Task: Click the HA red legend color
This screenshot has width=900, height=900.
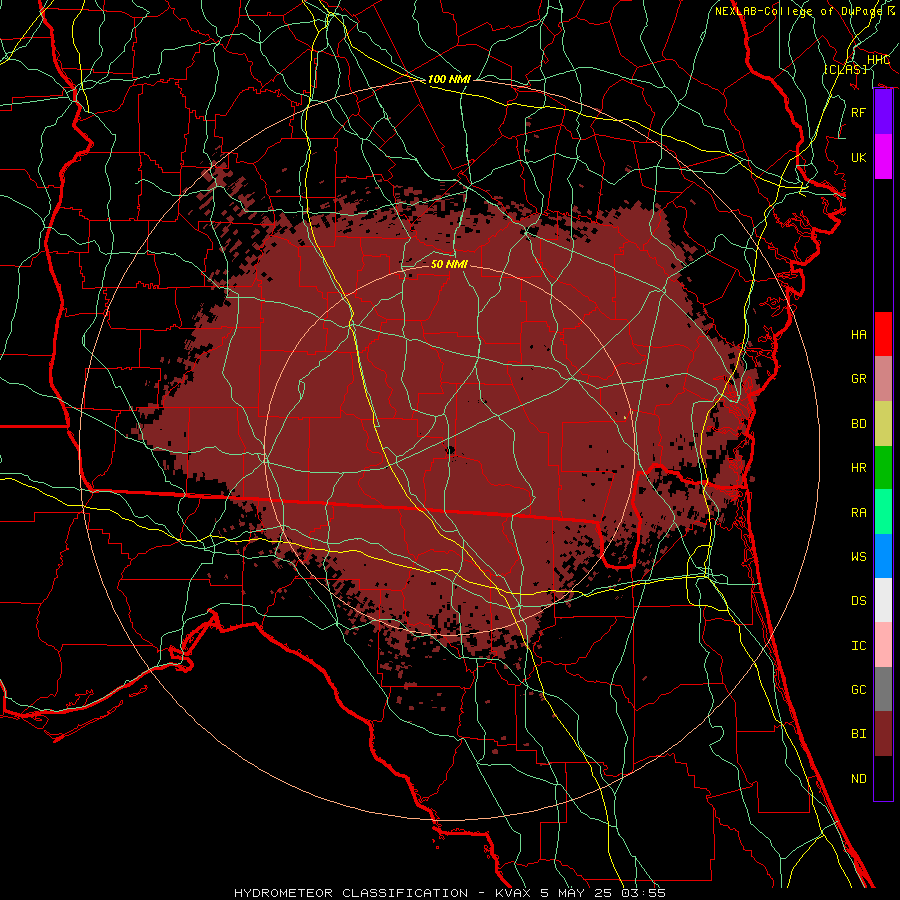Action: [883, 334]
